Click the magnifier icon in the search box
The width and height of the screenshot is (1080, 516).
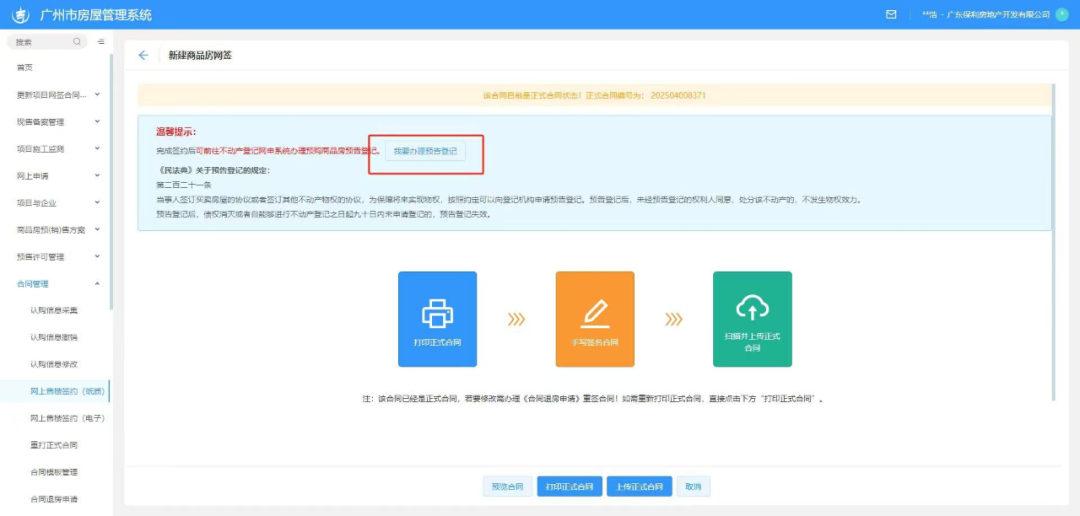tap(77, 42)
